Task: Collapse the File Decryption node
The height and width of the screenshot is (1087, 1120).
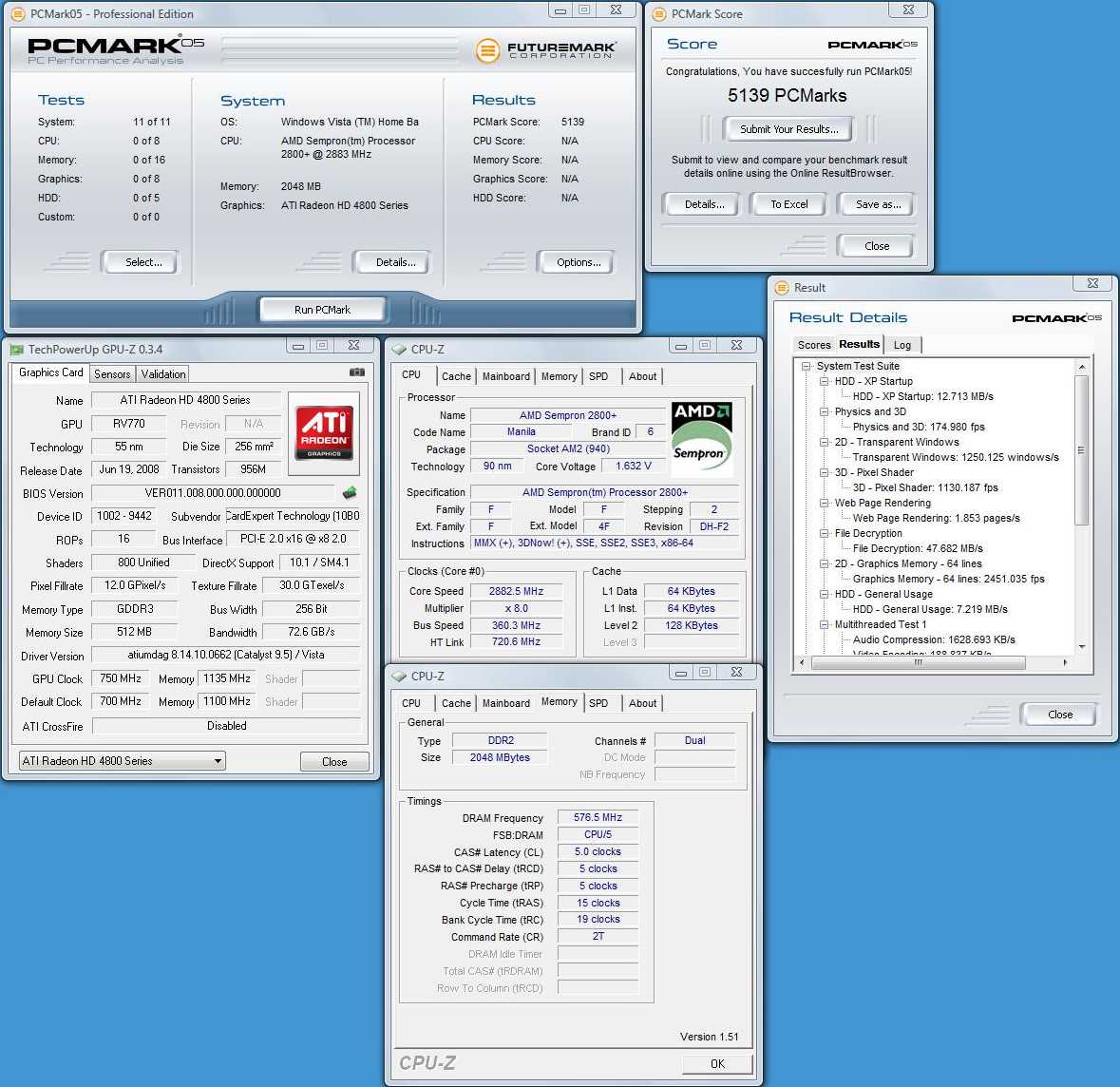Action: (824, 533)
